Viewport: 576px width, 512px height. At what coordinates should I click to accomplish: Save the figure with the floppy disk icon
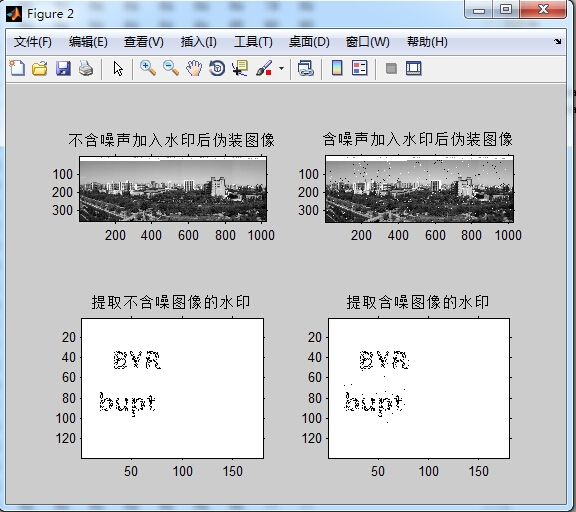[x=63, y=68]
